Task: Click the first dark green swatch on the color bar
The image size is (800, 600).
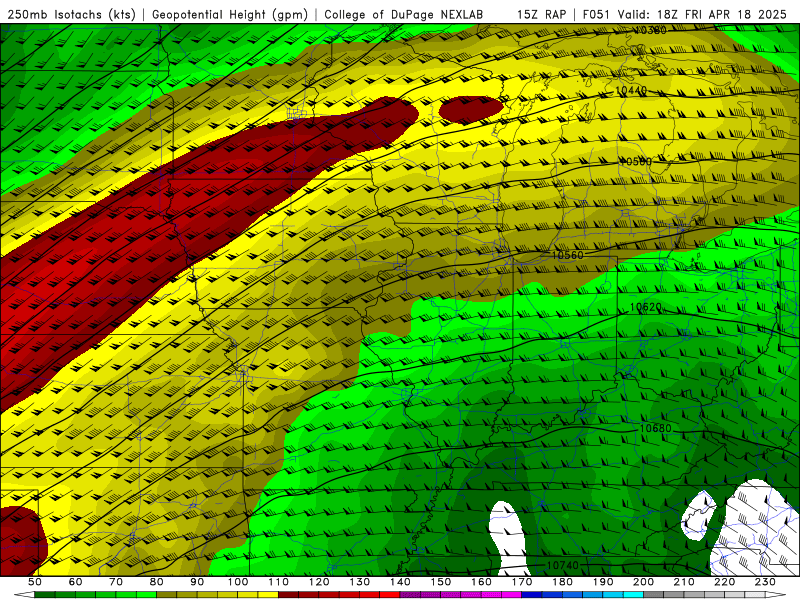Action: pyautogui.click(x=44, y=595)
